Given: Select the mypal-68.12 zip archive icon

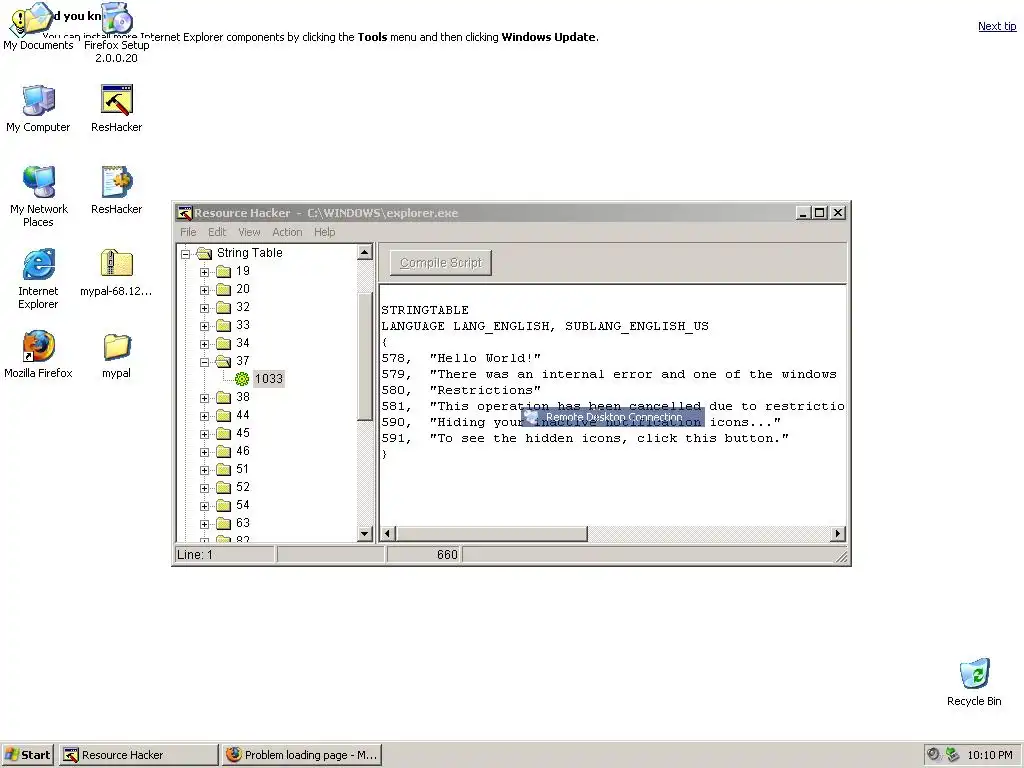Looking at the screenshot, I should point(116,264).
